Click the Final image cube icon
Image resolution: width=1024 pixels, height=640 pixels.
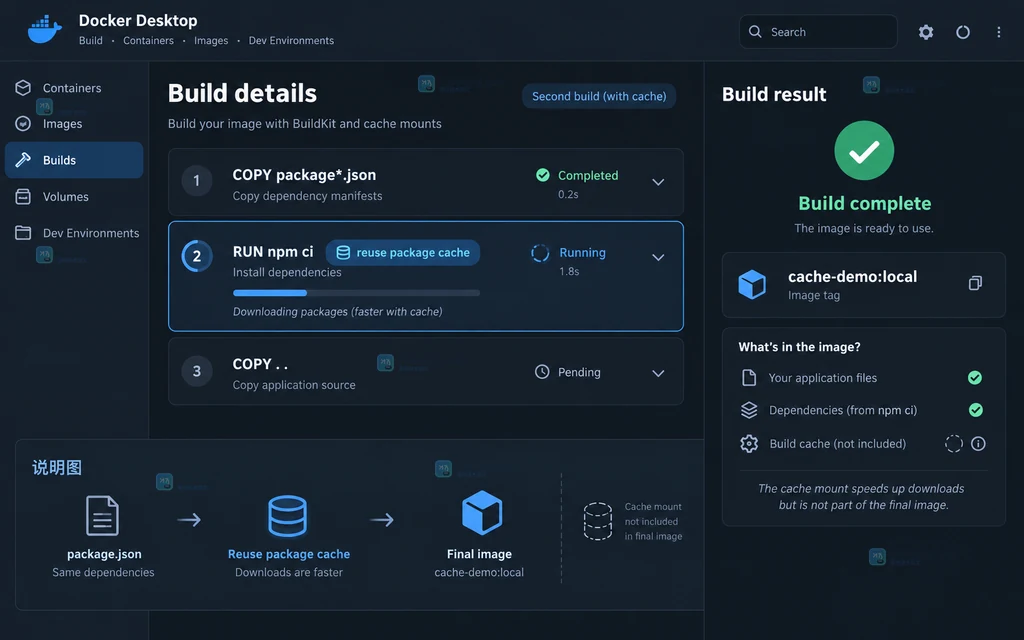(482, 513)
